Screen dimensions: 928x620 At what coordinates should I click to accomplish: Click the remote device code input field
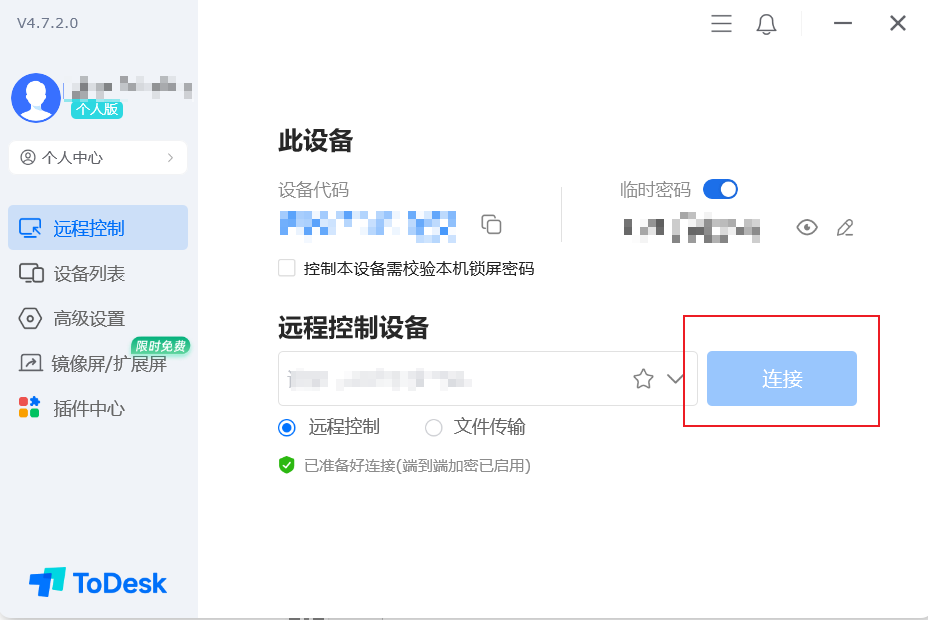pos(450,379)
